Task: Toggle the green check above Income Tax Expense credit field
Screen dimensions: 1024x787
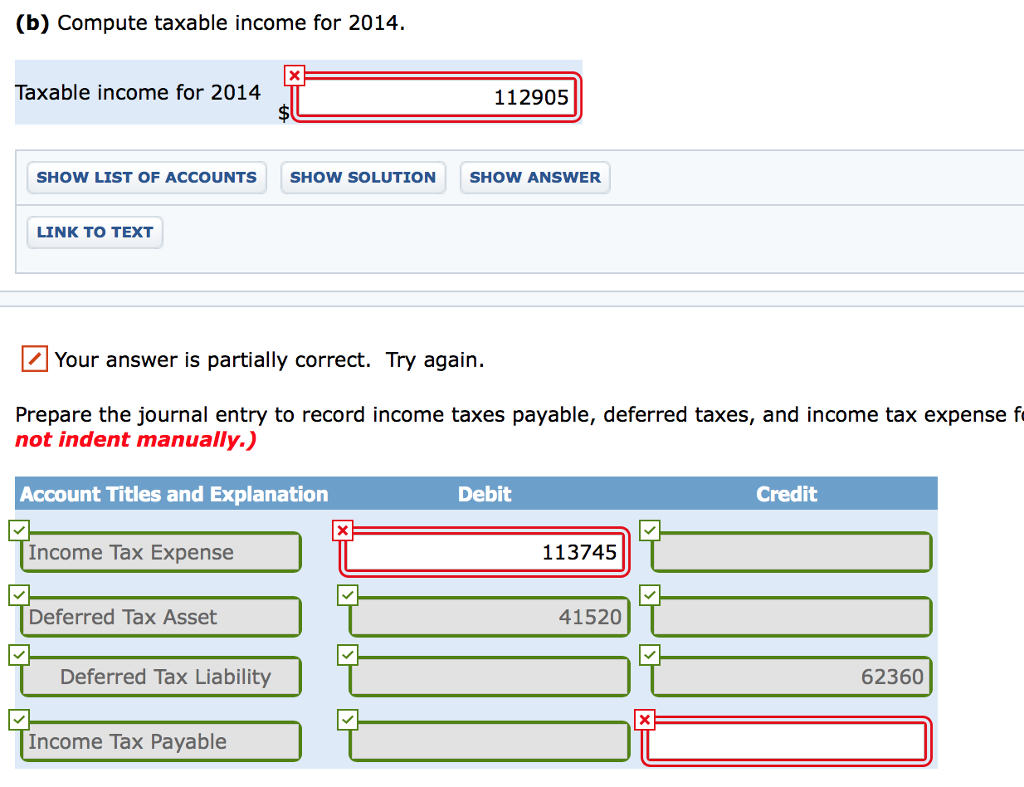Action: click(650, 530)
